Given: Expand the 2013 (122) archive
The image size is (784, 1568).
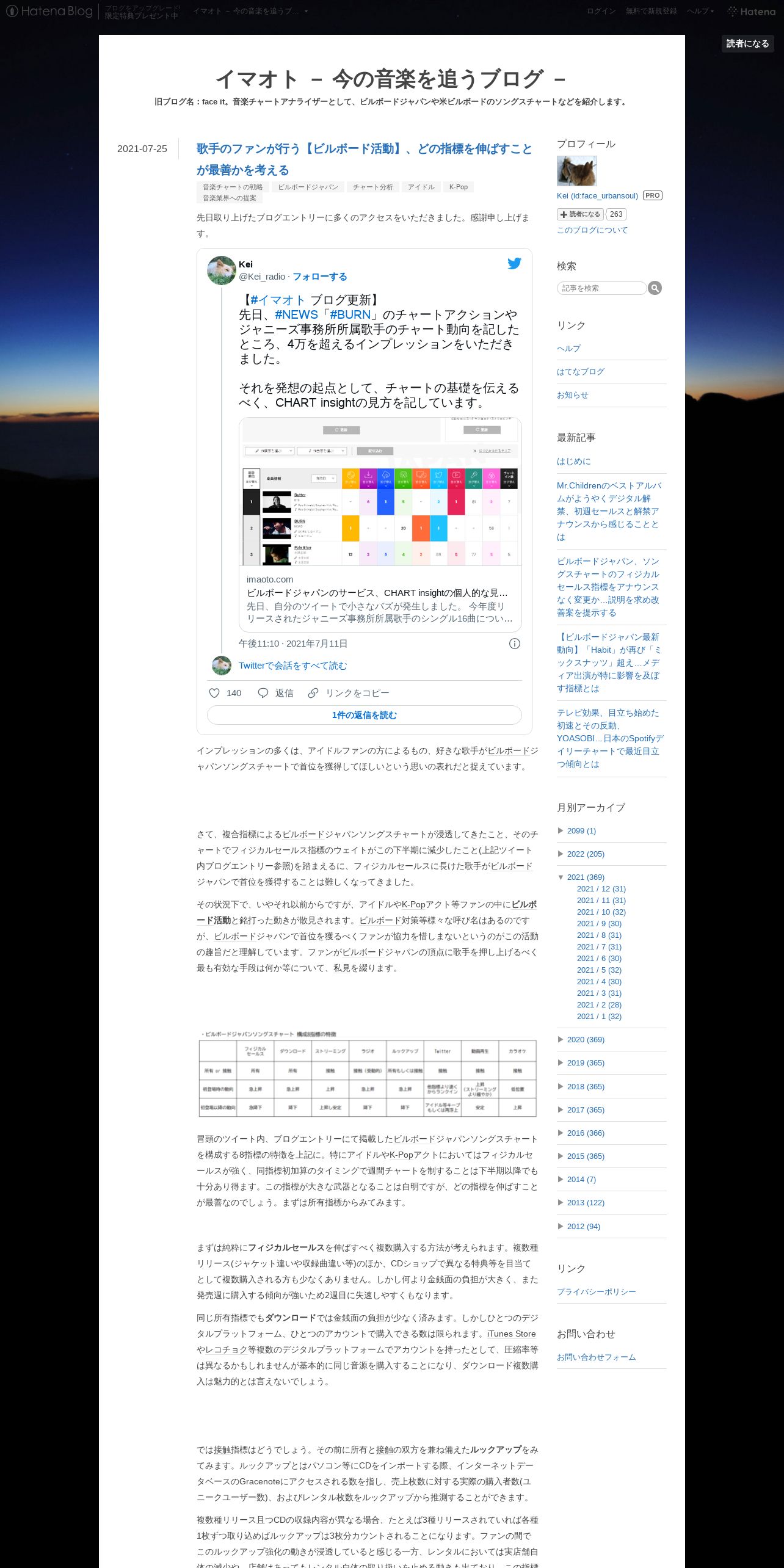Looking at the screenshot, I should coord(561,1202).
